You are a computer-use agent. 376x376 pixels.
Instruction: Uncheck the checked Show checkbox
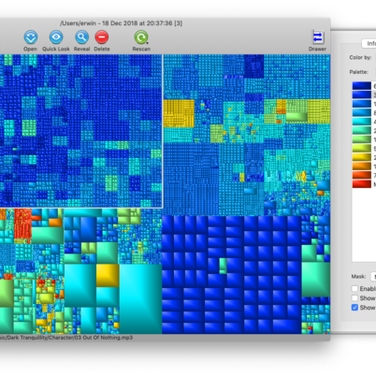point(355,307)
